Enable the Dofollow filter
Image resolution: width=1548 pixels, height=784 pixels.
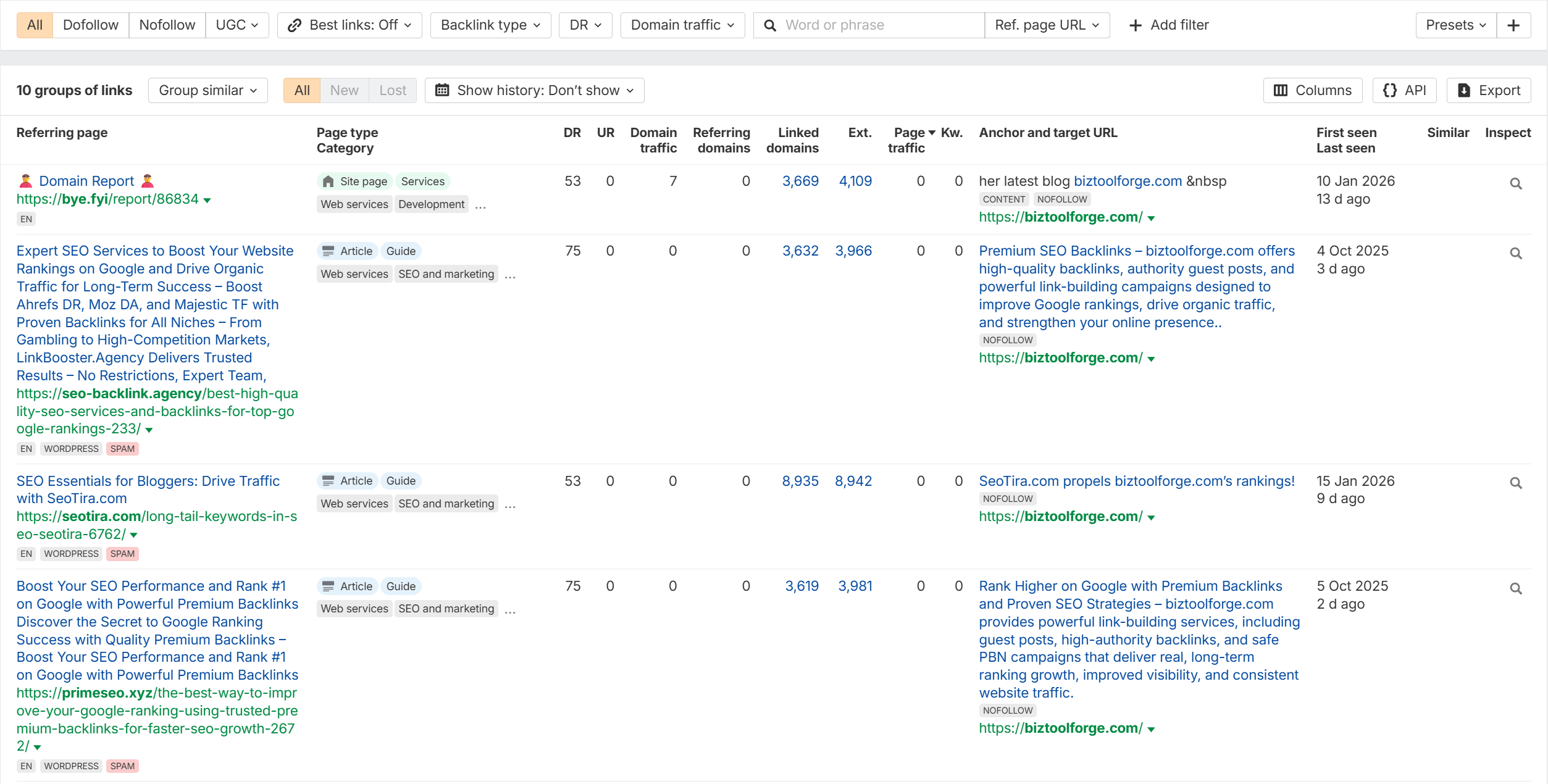click(90, 25)
